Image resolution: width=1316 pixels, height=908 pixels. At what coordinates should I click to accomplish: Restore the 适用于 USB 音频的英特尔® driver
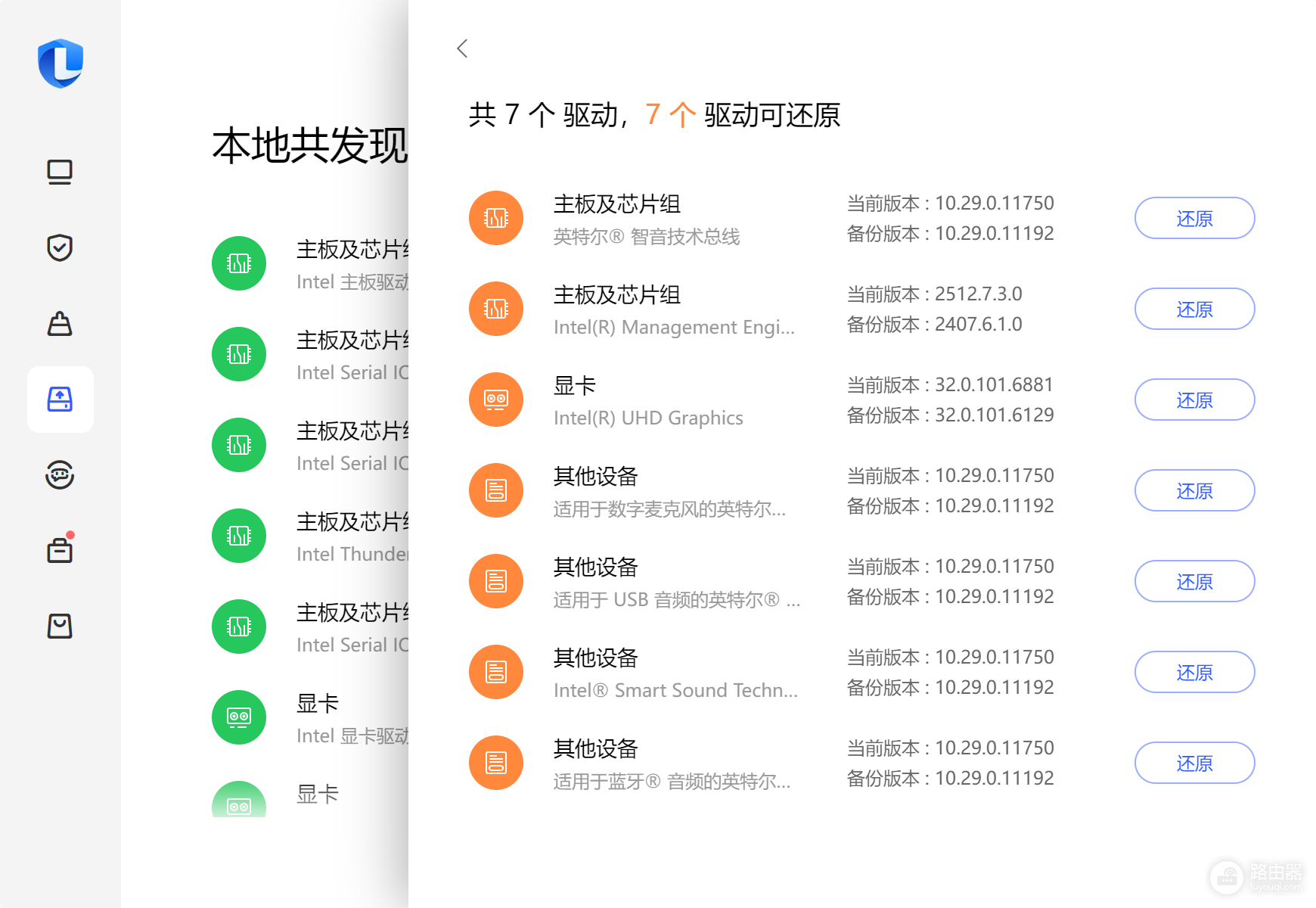click(x=1194, y=581)
